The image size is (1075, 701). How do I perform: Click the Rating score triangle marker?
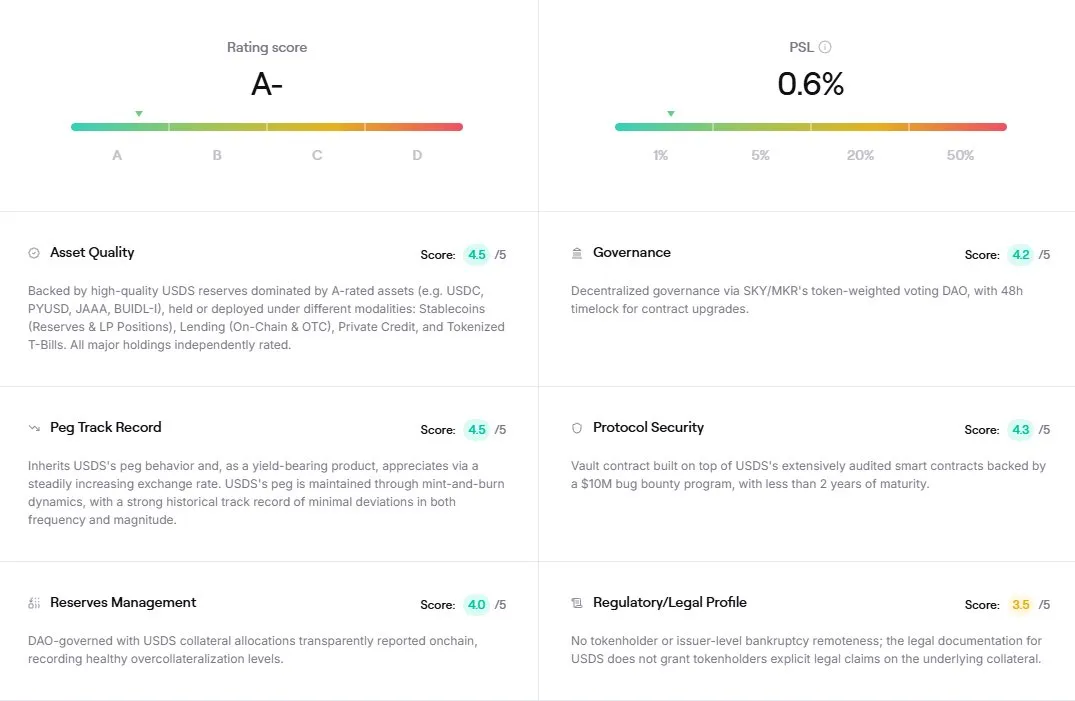(139, 114)
